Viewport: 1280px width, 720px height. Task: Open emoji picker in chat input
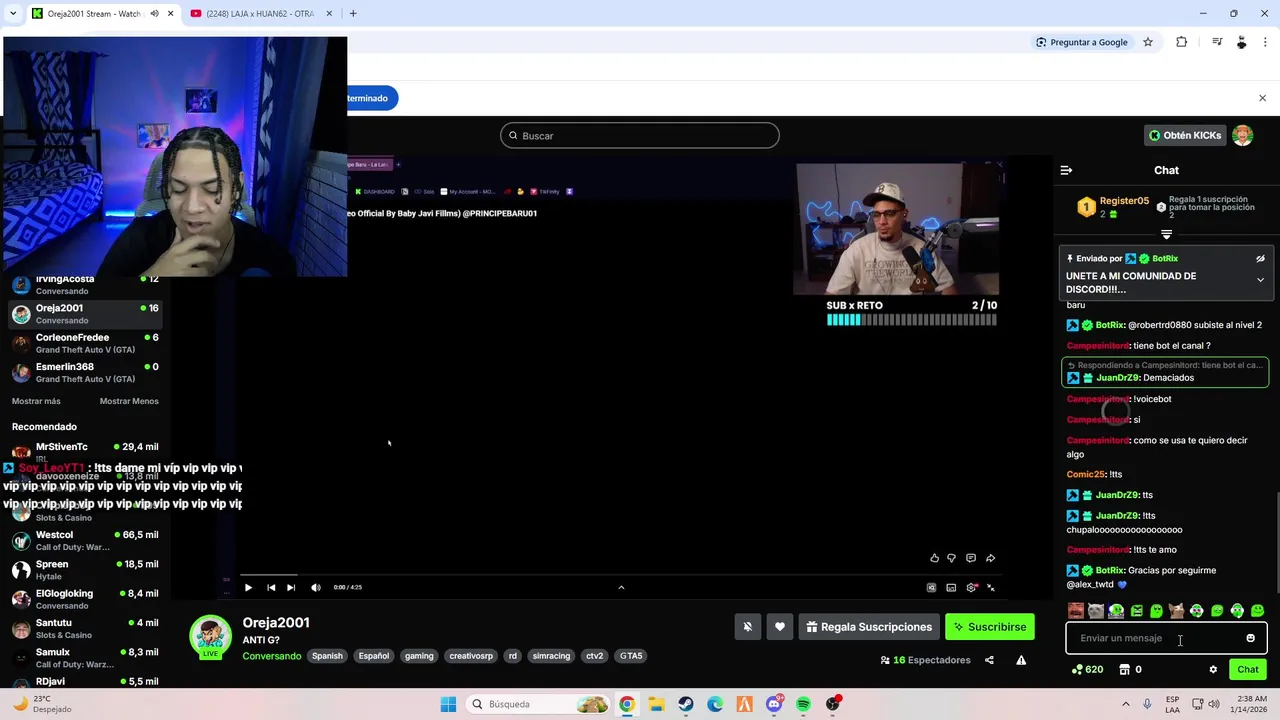click(1250, 638)
